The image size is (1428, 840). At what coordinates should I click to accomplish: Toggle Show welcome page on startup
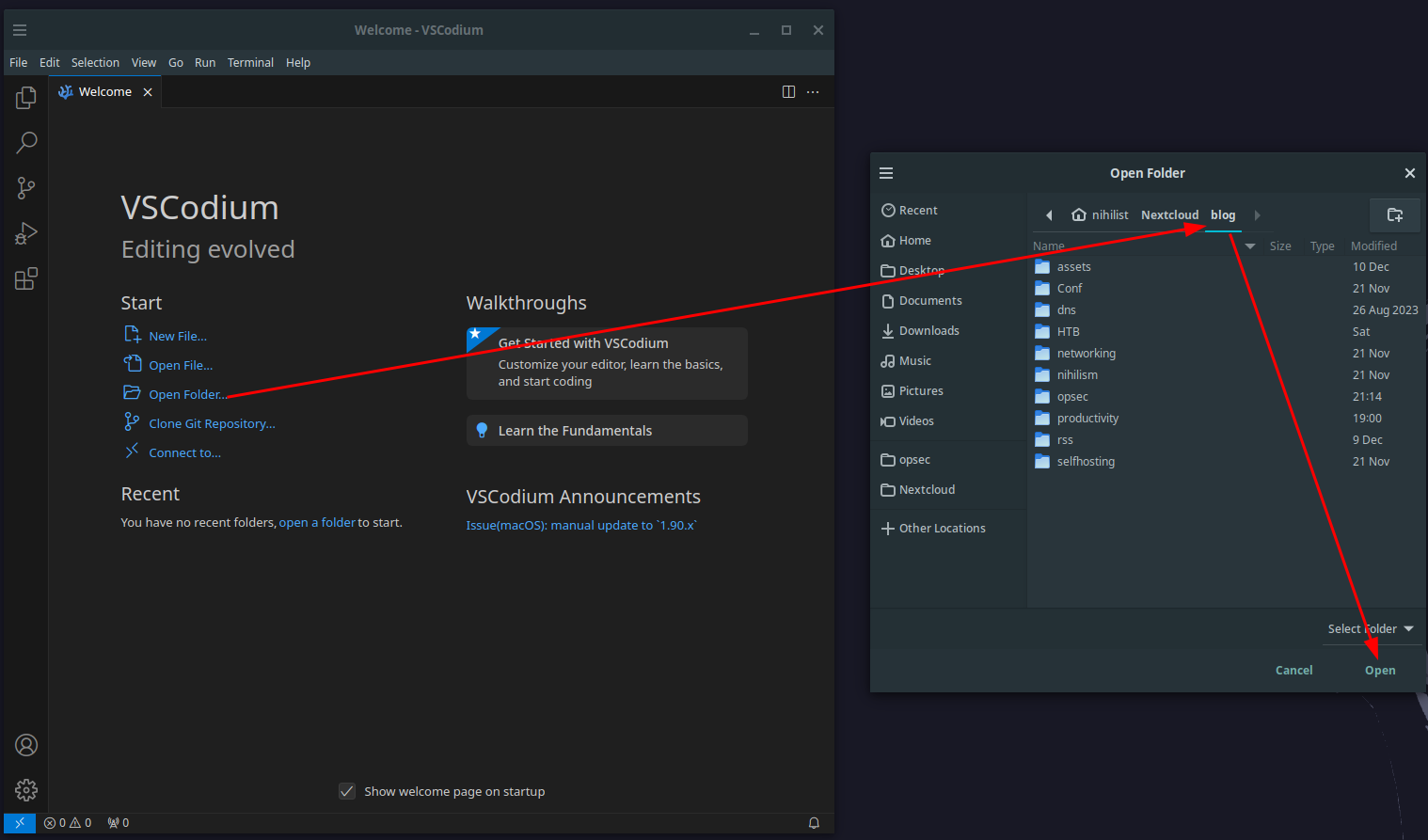[347, 791]
